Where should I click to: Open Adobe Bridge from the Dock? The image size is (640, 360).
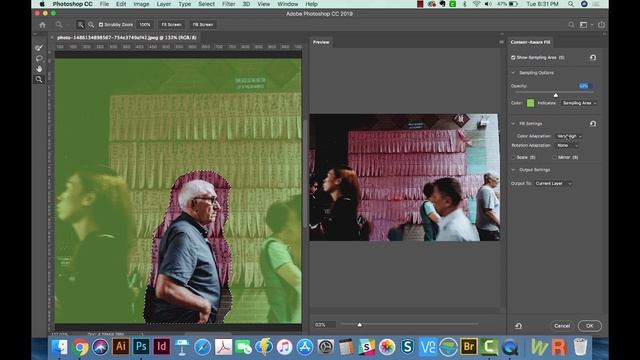click(469, 347)
